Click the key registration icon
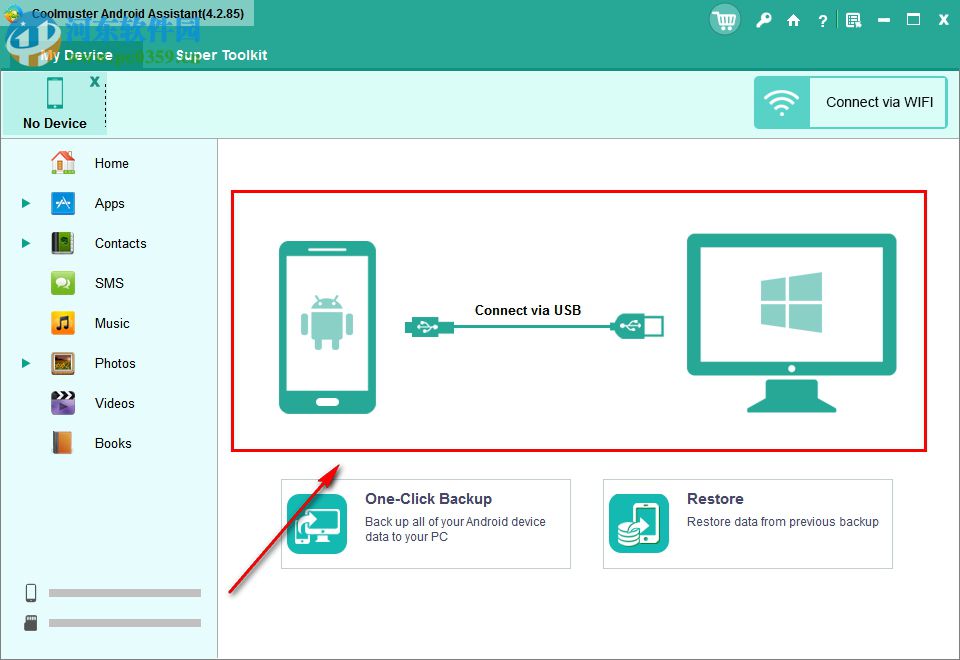Image resolution: width=960 pixels, height=660 pixels. click(x=763, y=19)
